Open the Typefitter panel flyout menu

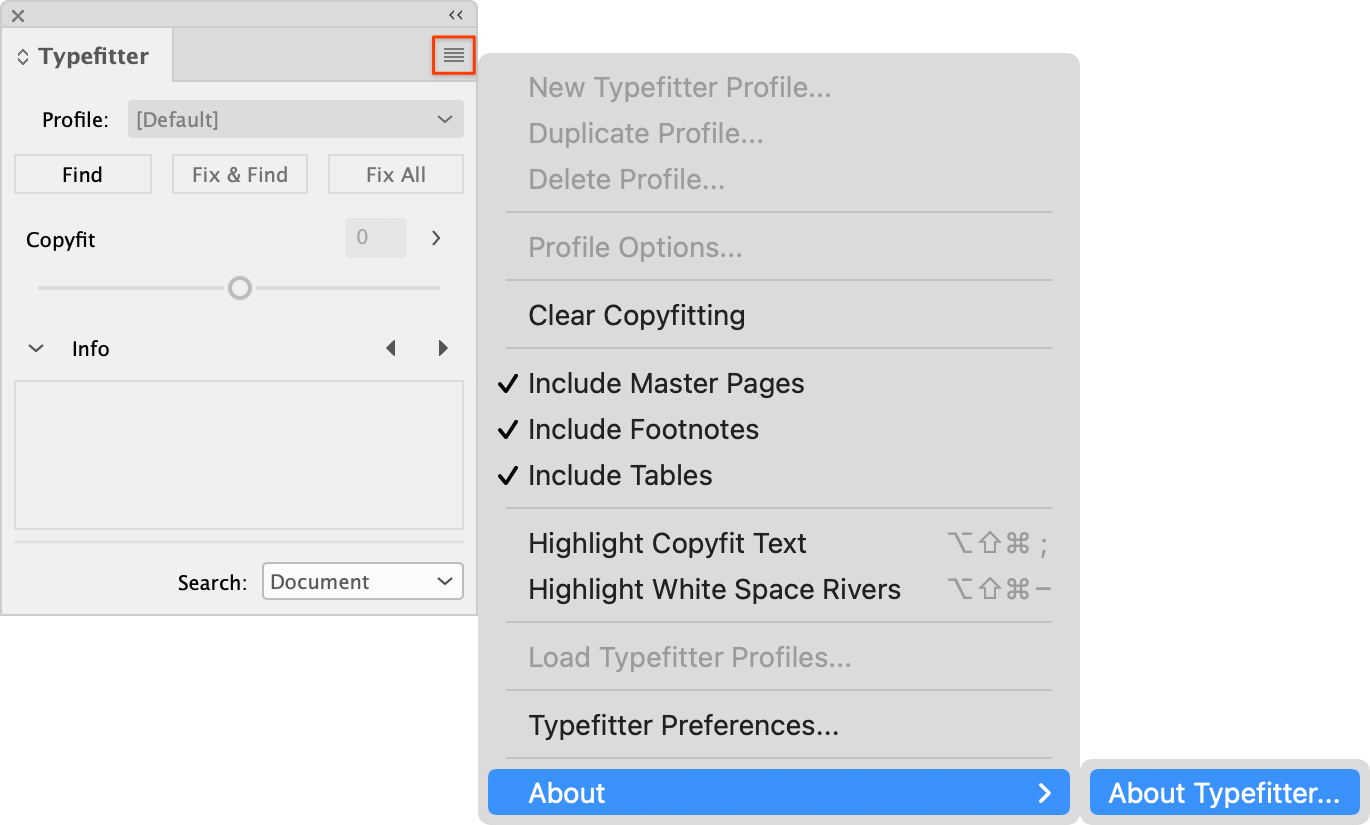[454, 55]
